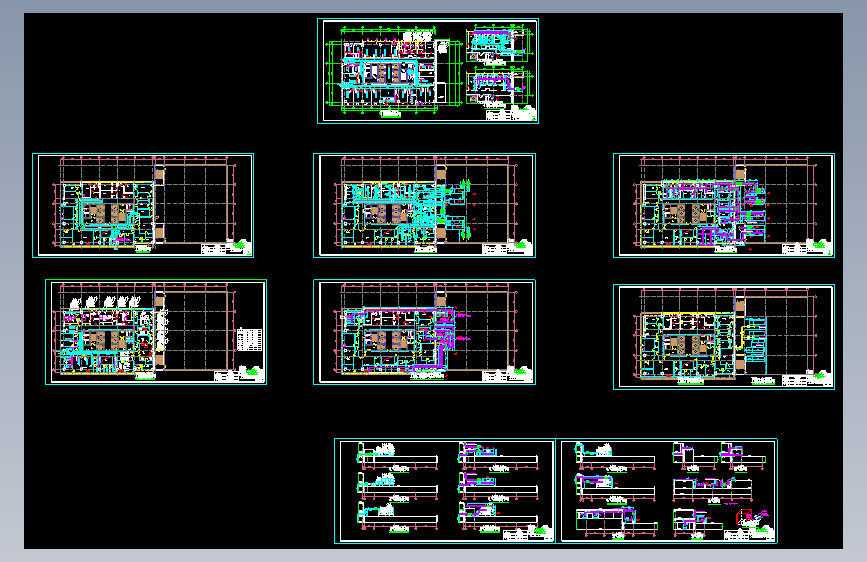Select the bottom-left sheet with six section views

pyautogui.click(x=445, y=491)
